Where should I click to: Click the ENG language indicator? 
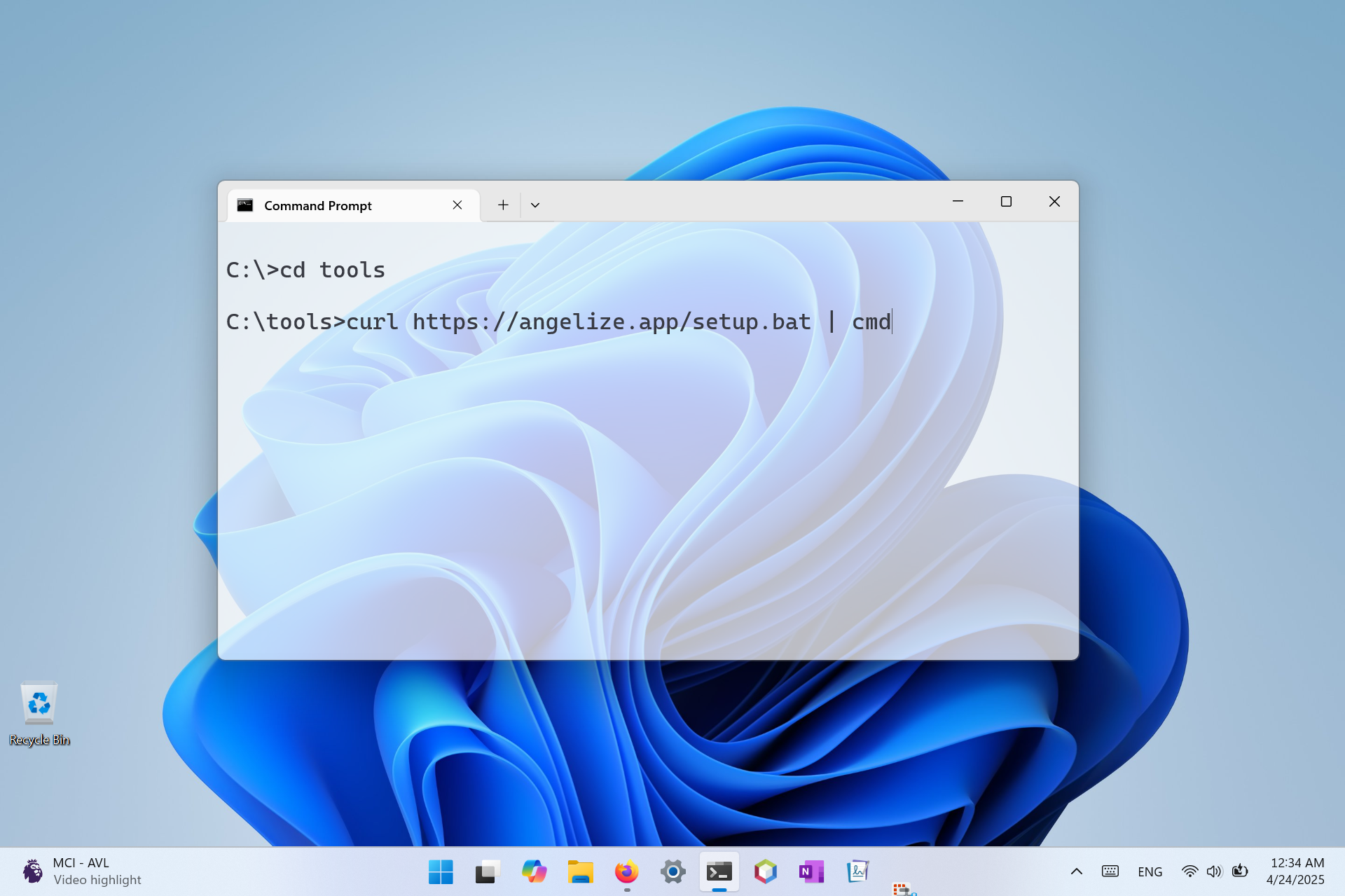[1150, 871]
